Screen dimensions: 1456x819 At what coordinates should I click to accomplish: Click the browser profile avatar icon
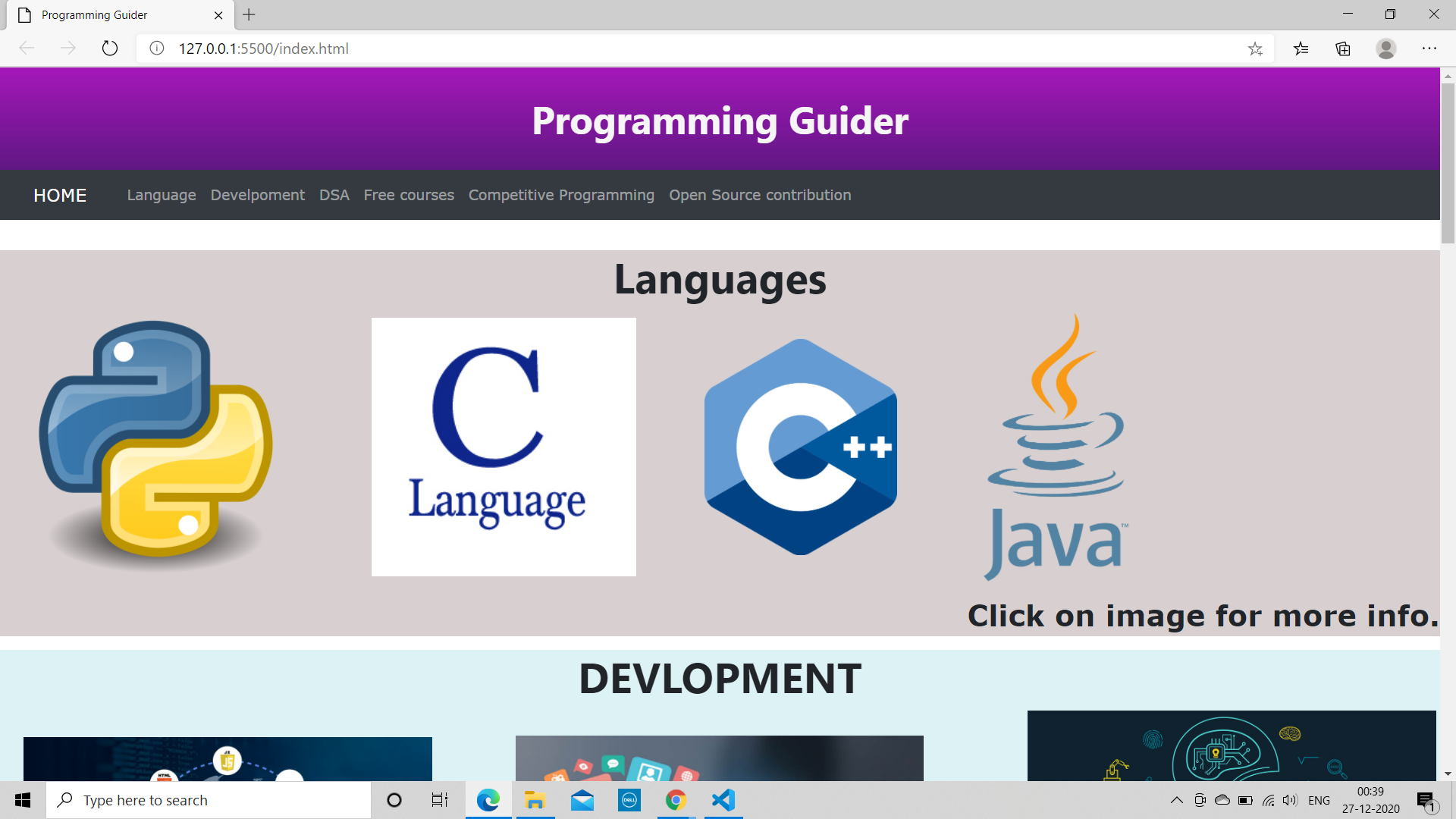coord(1385,49)
